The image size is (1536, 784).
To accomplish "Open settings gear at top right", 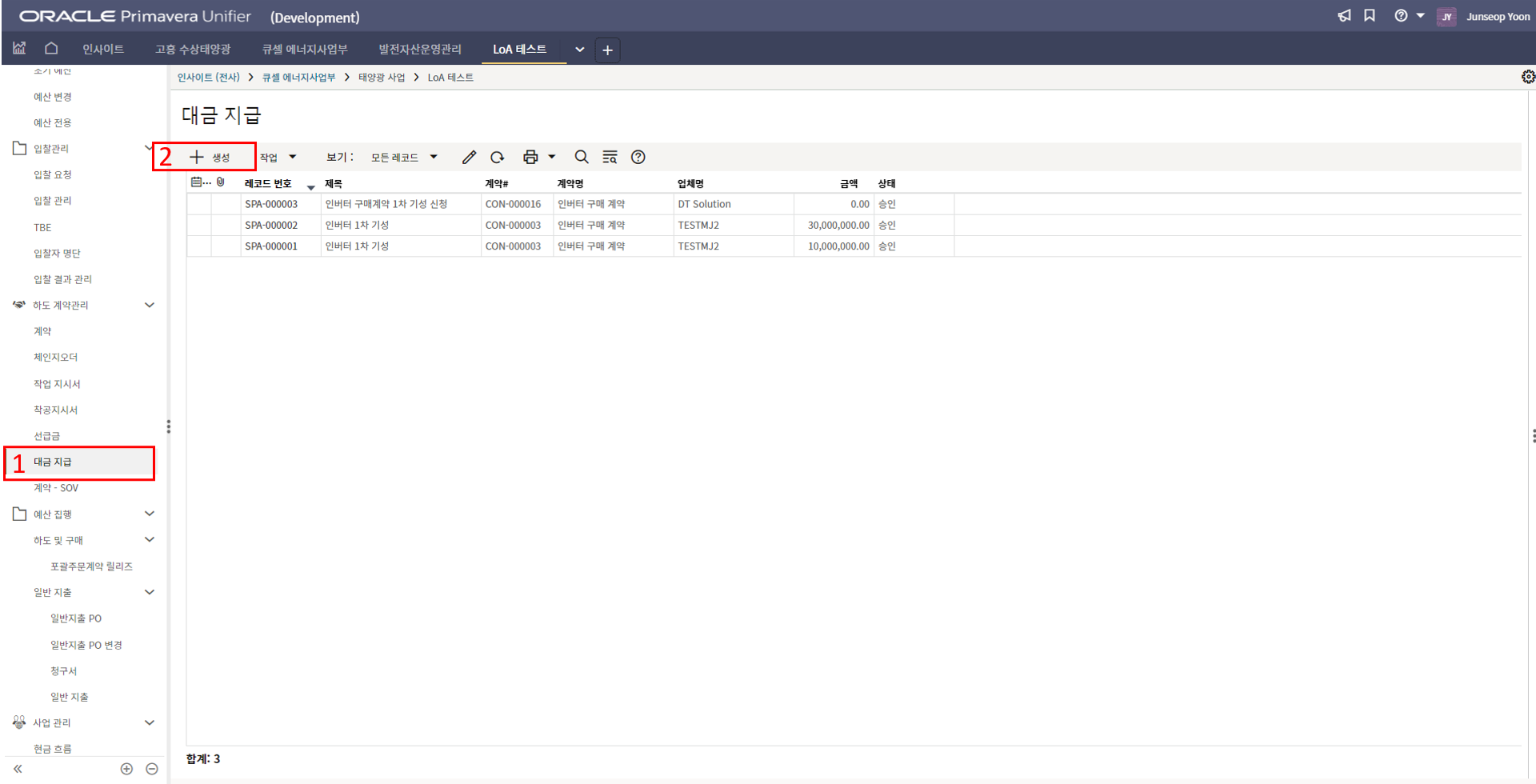I will pos(1527,77).
